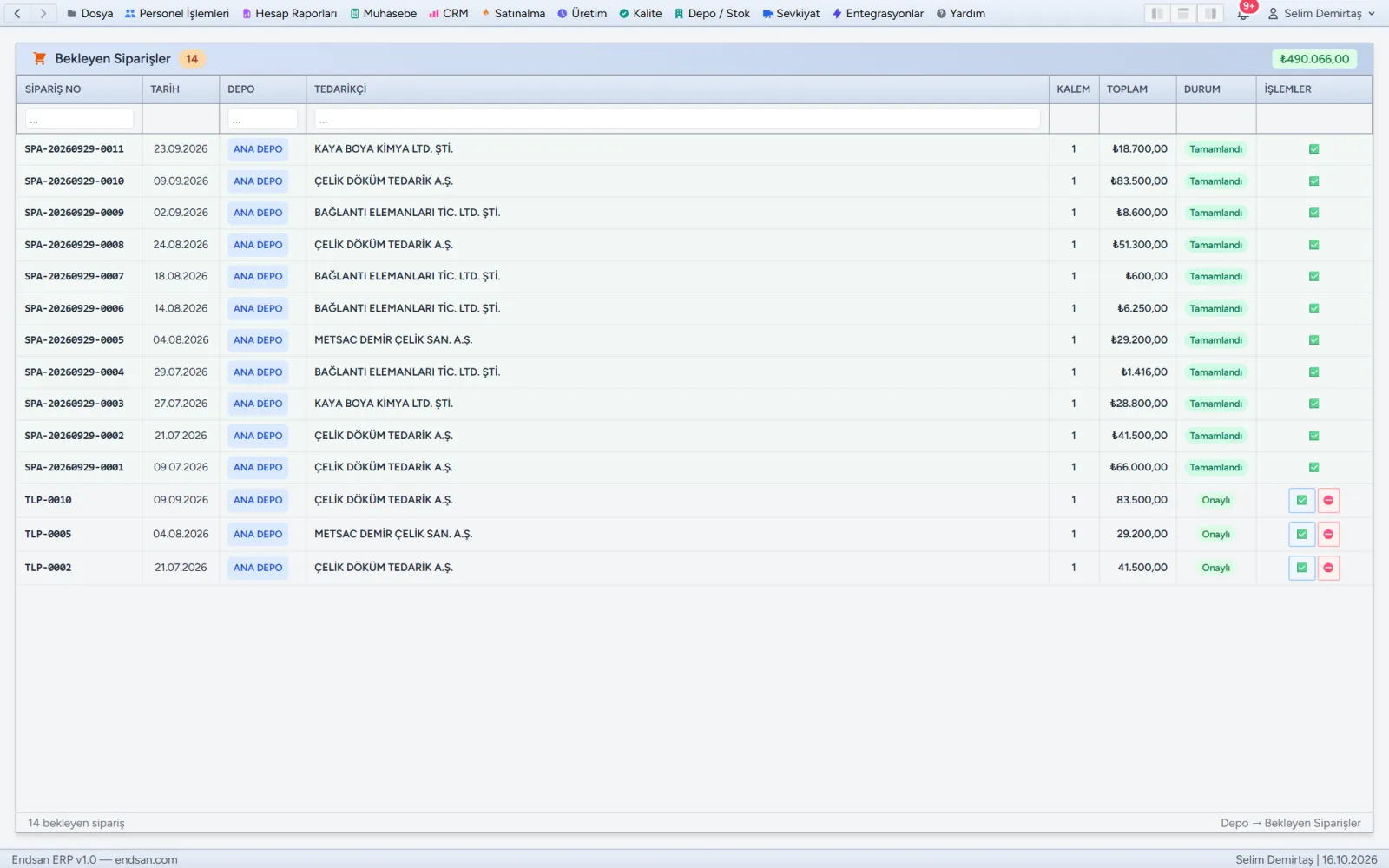Click check icon for SPA-20260929-0005
This screenshot has height=868, width=1389.
pyautogui.click(x=1313, y=340)
